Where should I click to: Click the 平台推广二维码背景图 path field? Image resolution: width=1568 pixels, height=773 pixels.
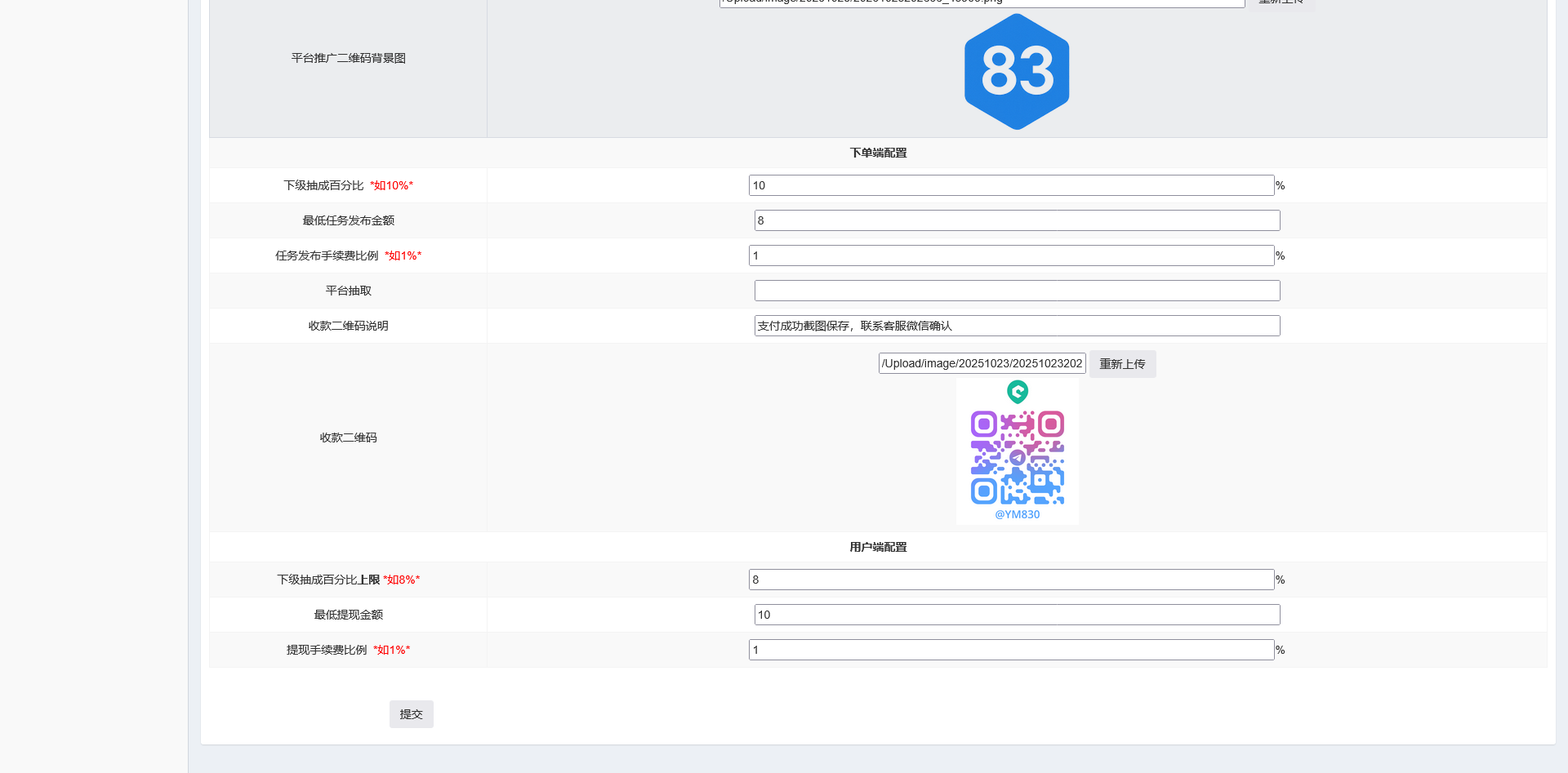point(982,2)
